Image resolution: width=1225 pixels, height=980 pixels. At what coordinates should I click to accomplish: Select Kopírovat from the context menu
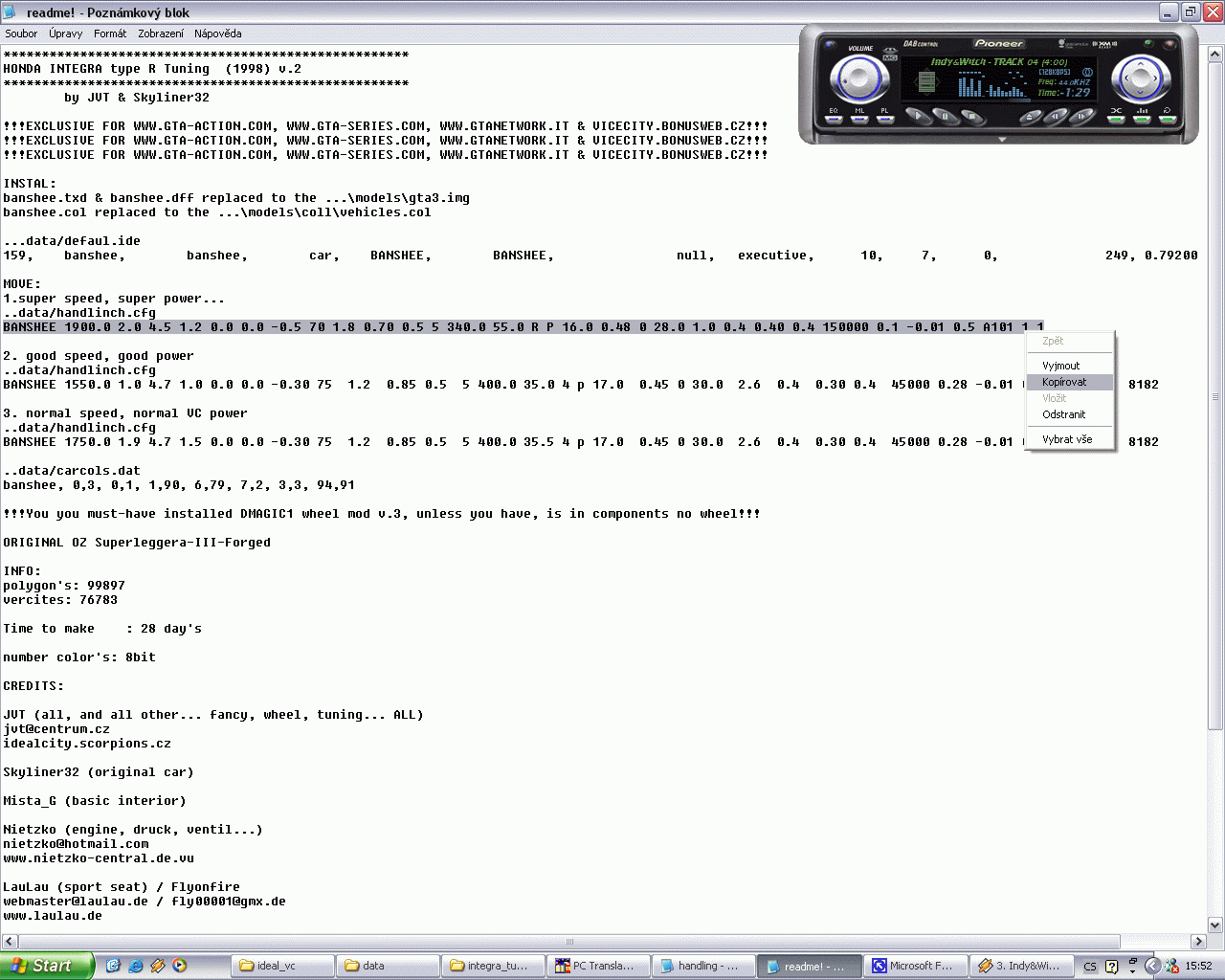pos(1064,382)
